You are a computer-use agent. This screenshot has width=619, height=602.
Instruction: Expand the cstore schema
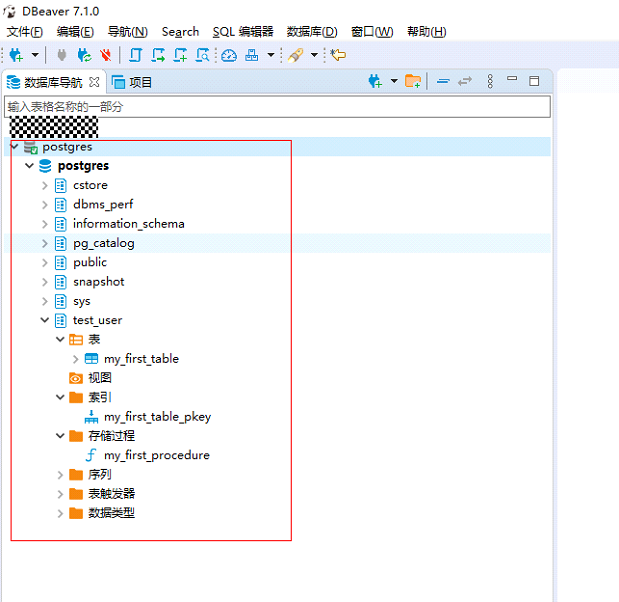coord(45,186)
